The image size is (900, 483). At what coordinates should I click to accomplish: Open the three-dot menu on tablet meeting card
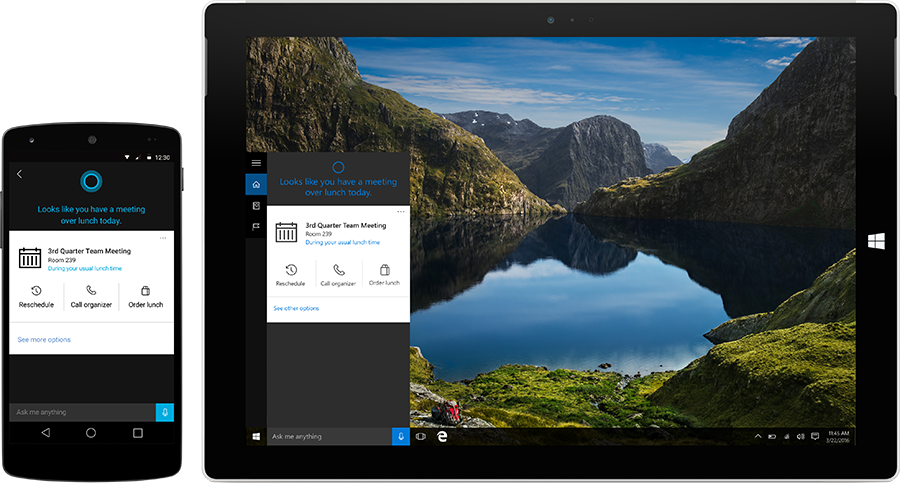click(401, 211)
